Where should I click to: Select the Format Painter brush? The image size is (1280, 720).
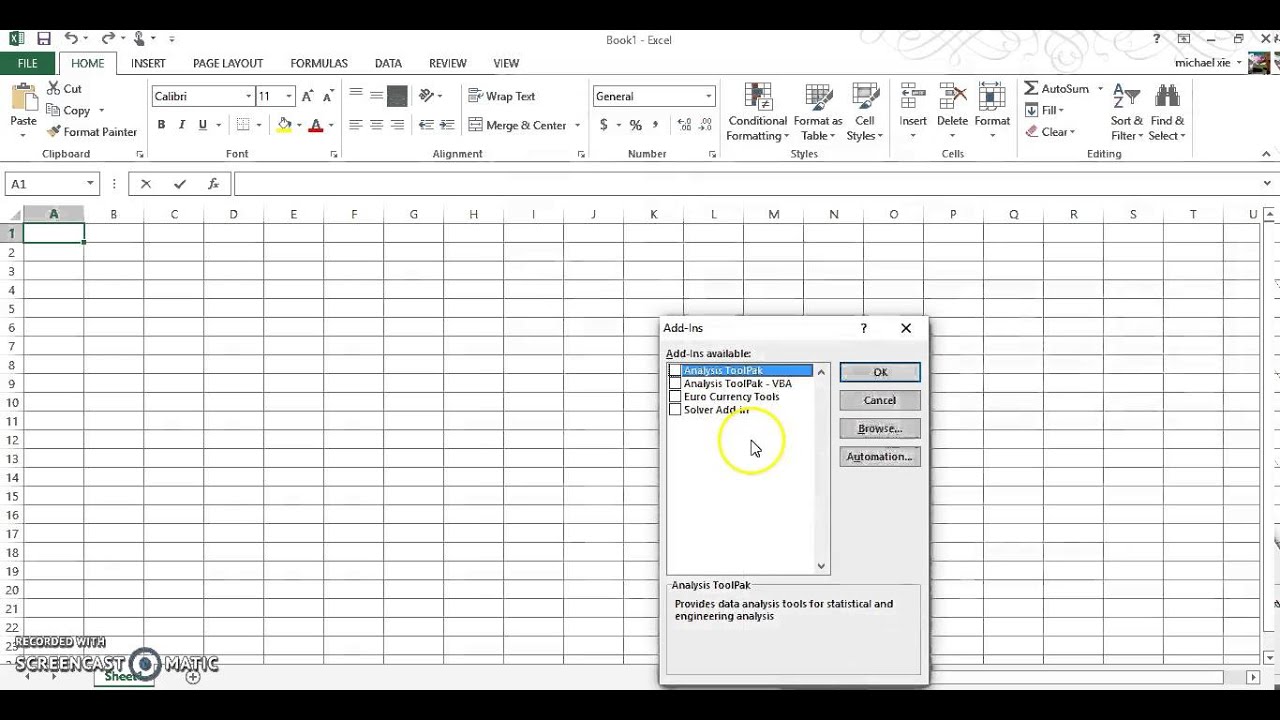click(92, 132)
